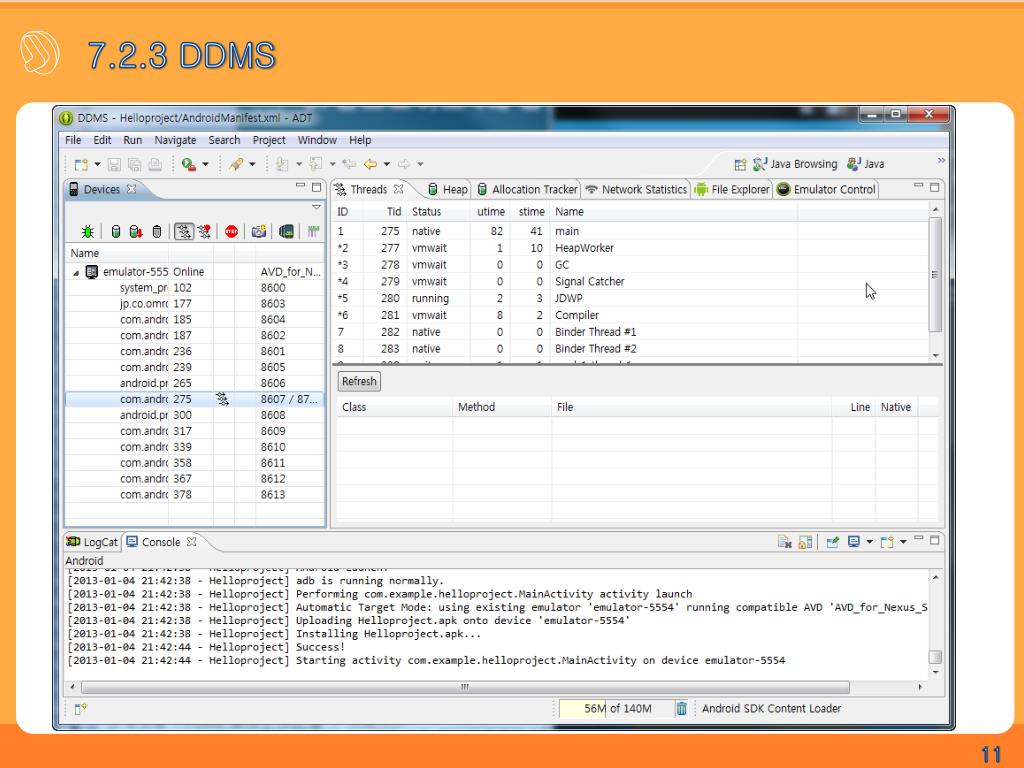The width and height of the screenshot is (1024, 768).
Task: Open the Navigate menu
Action: [175, 140]
